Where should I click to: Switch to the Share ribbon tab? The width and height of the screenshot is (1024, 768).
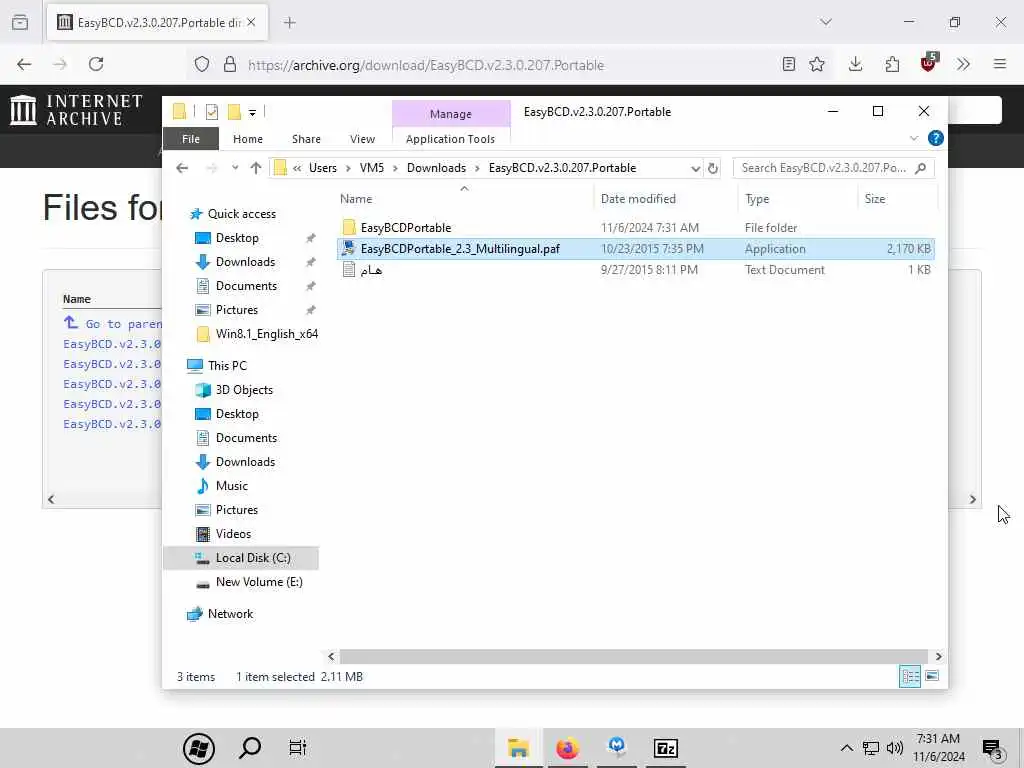[x=306, y=139]
